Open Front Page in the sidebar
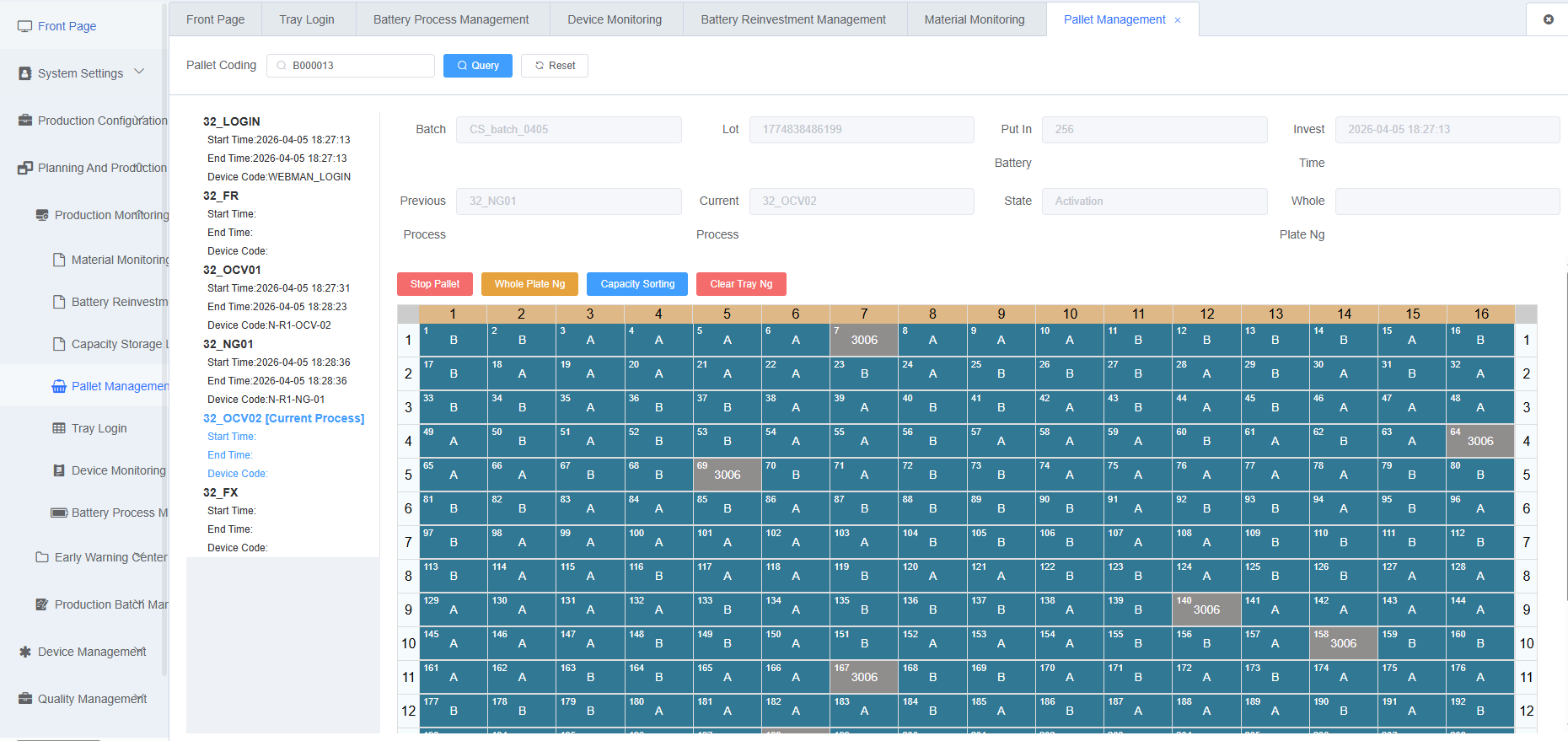The width and height of the screenshot is (1568, 741). point(67,26)
